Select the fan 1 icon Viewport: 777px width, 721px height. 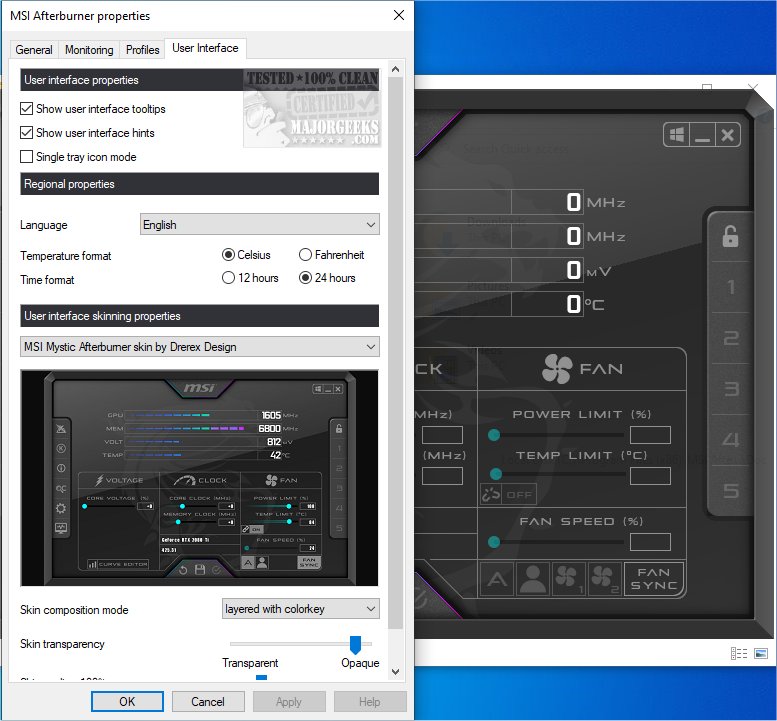(x=568, y=578)
